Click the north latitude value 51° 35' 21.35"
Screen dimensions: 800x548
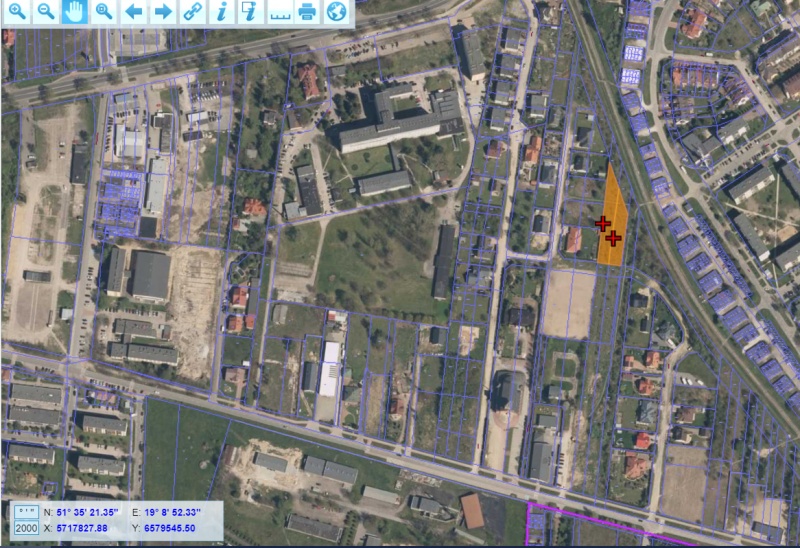(87, 512)
